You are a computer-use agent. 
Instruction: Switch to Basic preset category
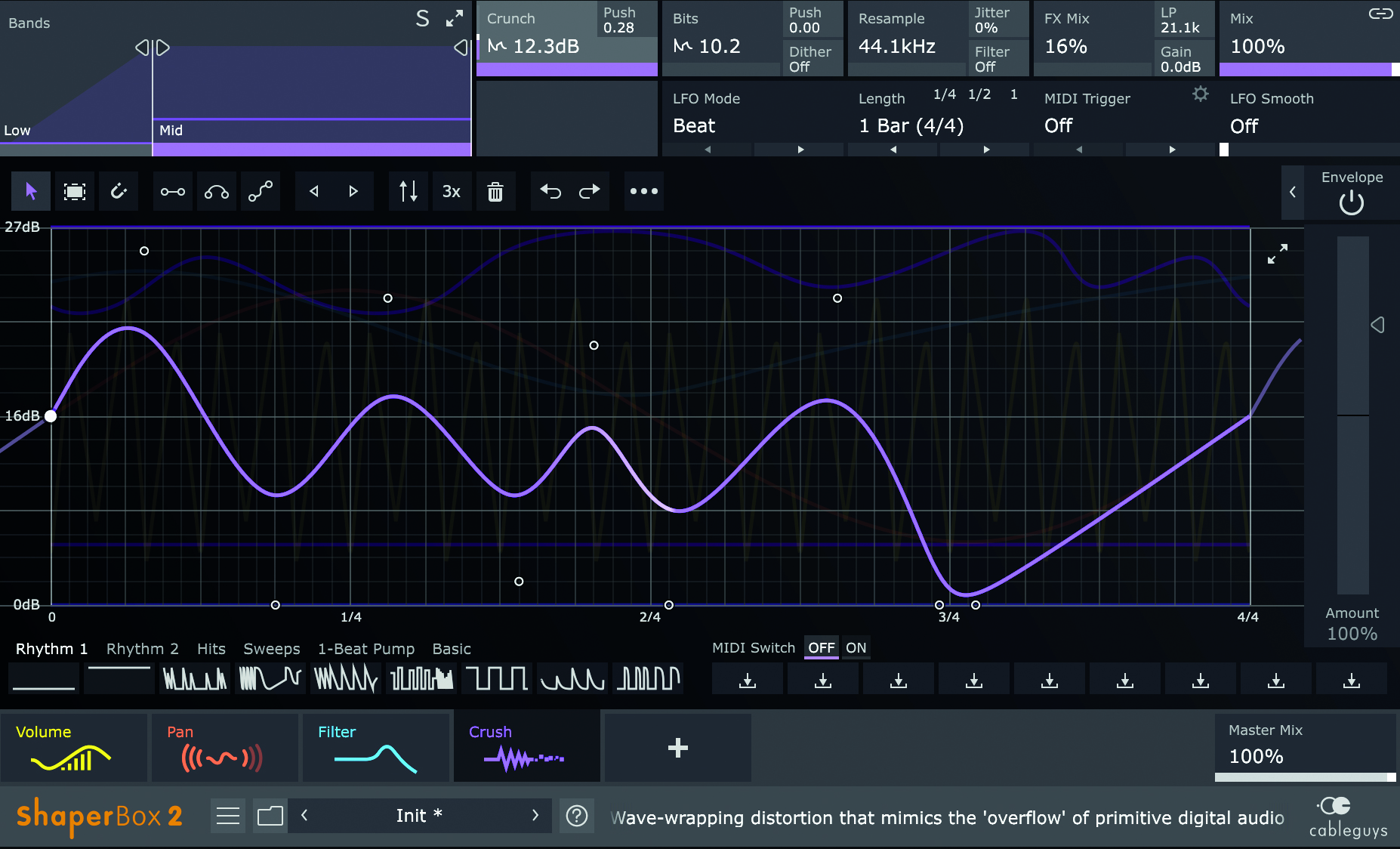pyautogui.click(x=452, y=649)
